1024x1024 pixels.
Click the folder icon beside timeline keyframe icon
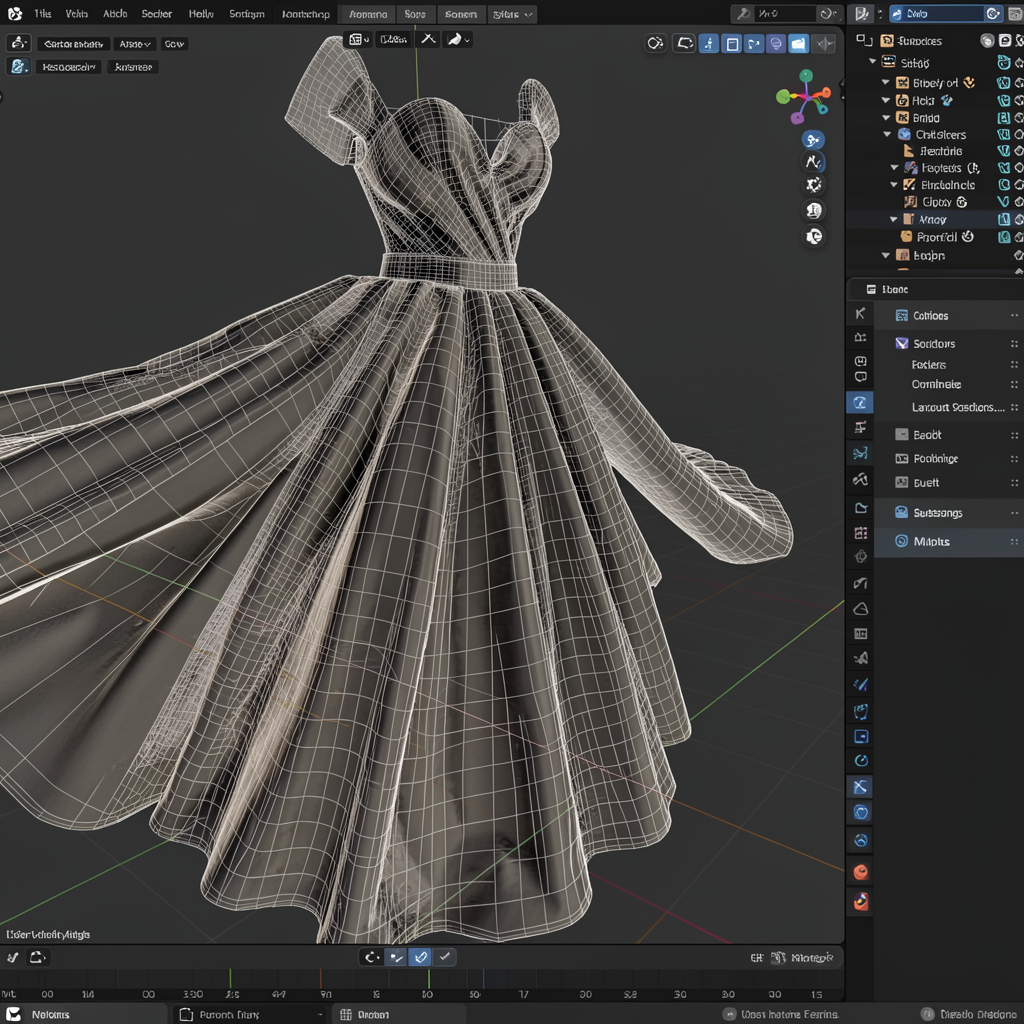click(x=37, y=957)
